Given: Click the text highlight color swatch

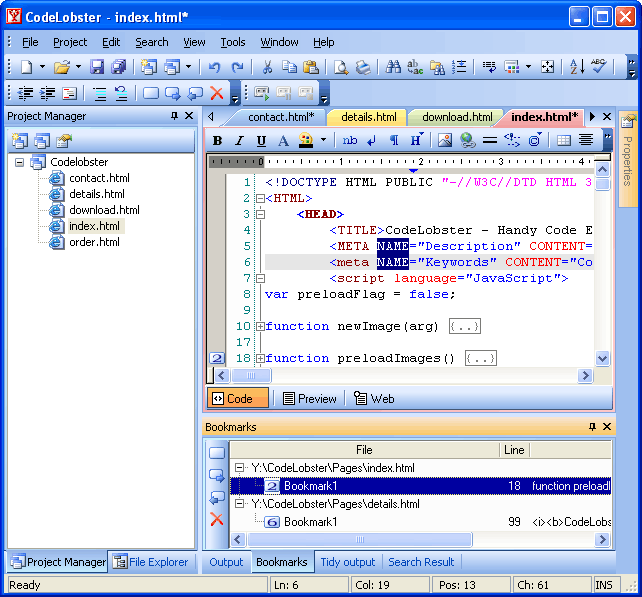Looking at the screenshot, I should (306, 141).
